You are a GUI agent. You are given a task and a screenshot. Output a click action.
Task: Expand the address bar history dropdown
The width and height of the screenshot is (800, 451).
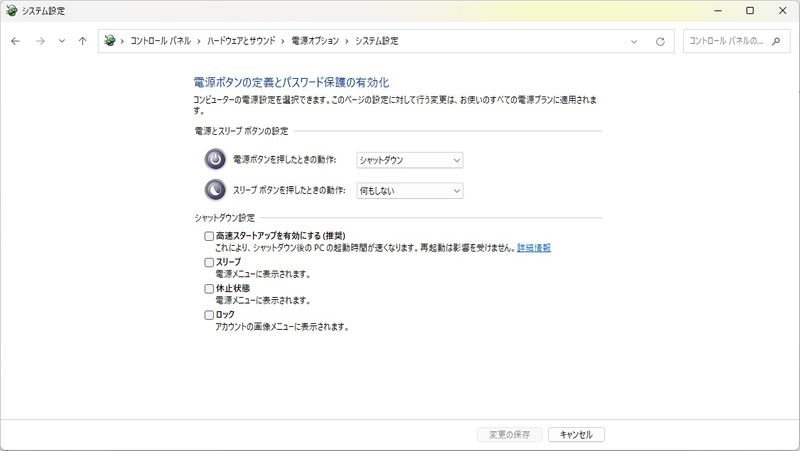point(635,41)
